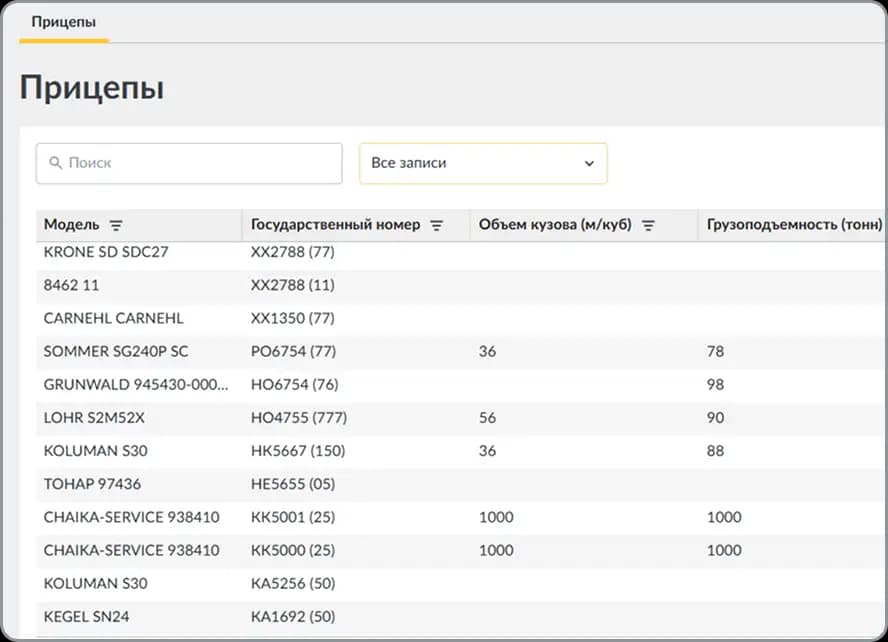Image resolution: width=888 pixels, height=642 pixels.
Task: Open the Все записи dropdown
Action: point(483,163)
